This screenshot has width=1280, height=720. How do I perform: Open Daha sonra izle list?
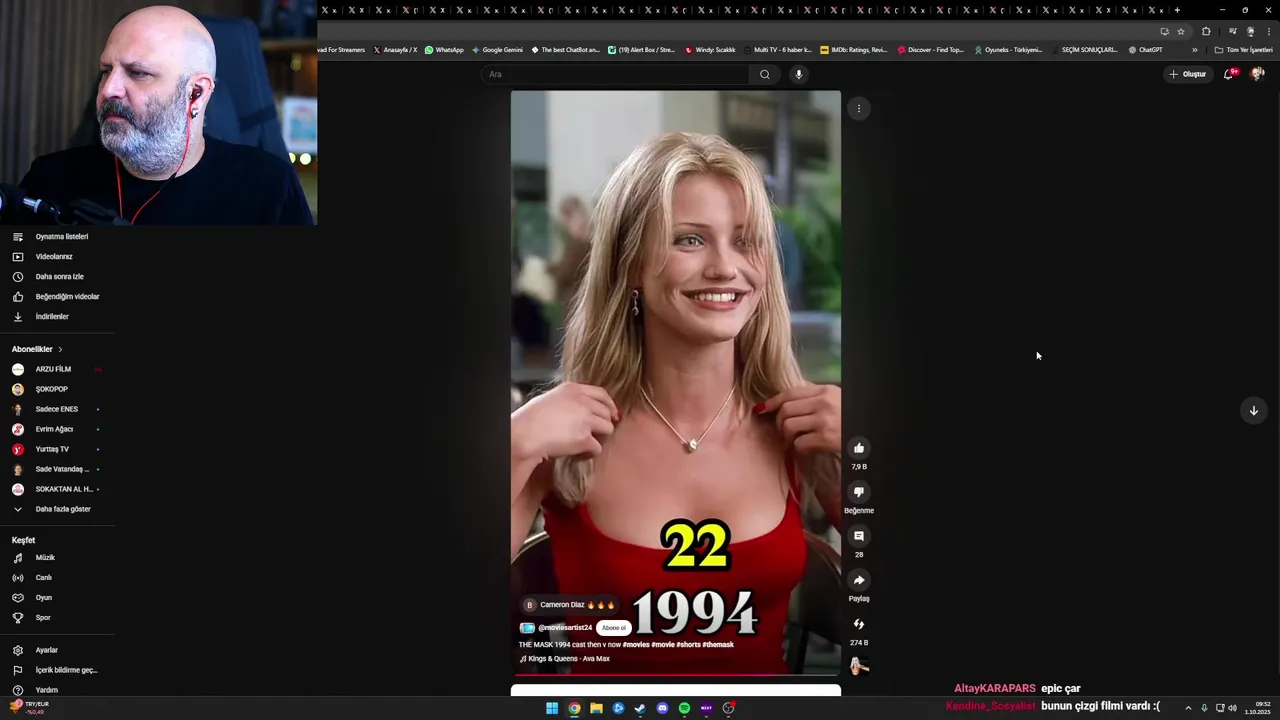(58, 277)
